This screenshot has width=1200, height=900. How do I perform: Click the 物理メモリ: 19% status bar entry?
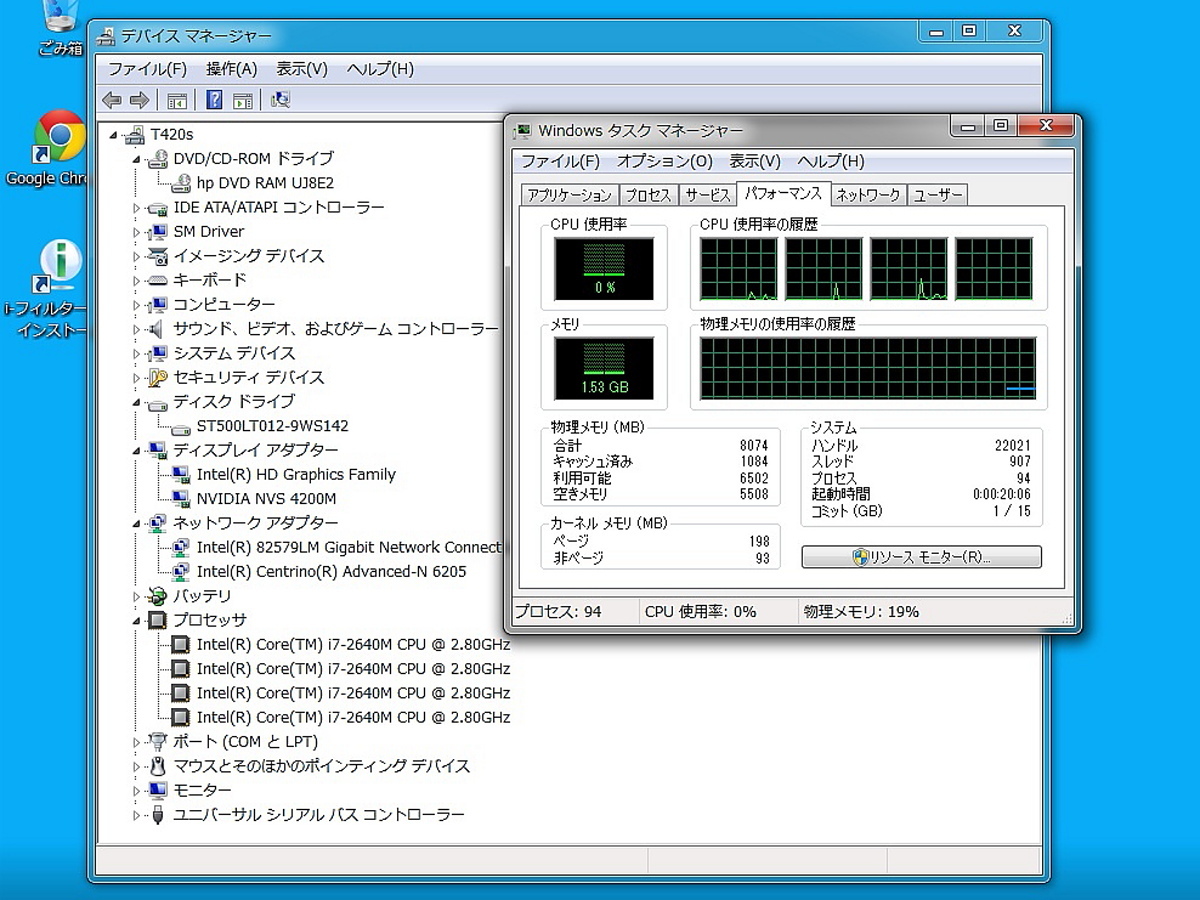(862, 612)
